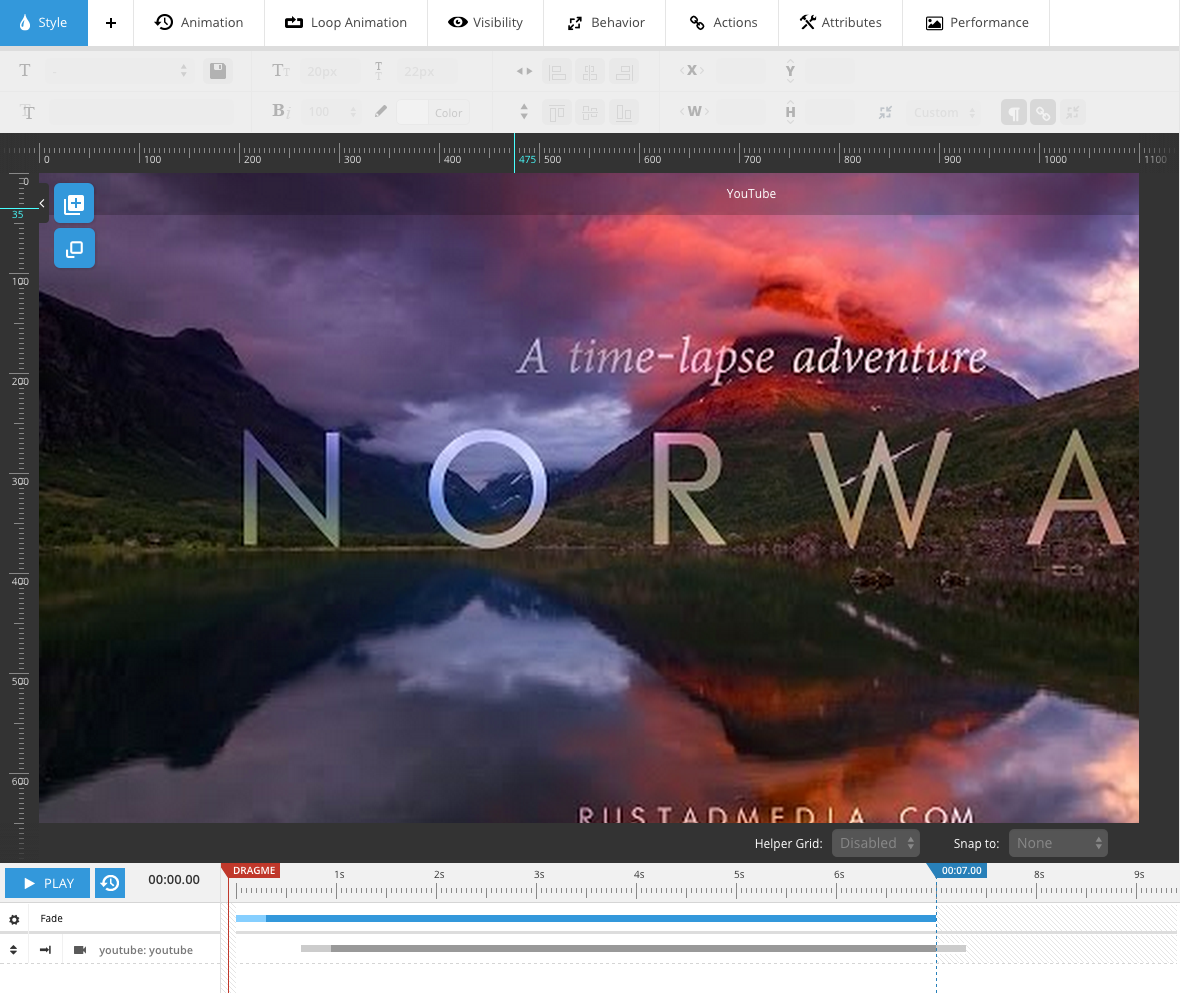Viewport: 1180px width, 993px height.
Task: Click the gear icon in Fade row
Action: [14, 919]
